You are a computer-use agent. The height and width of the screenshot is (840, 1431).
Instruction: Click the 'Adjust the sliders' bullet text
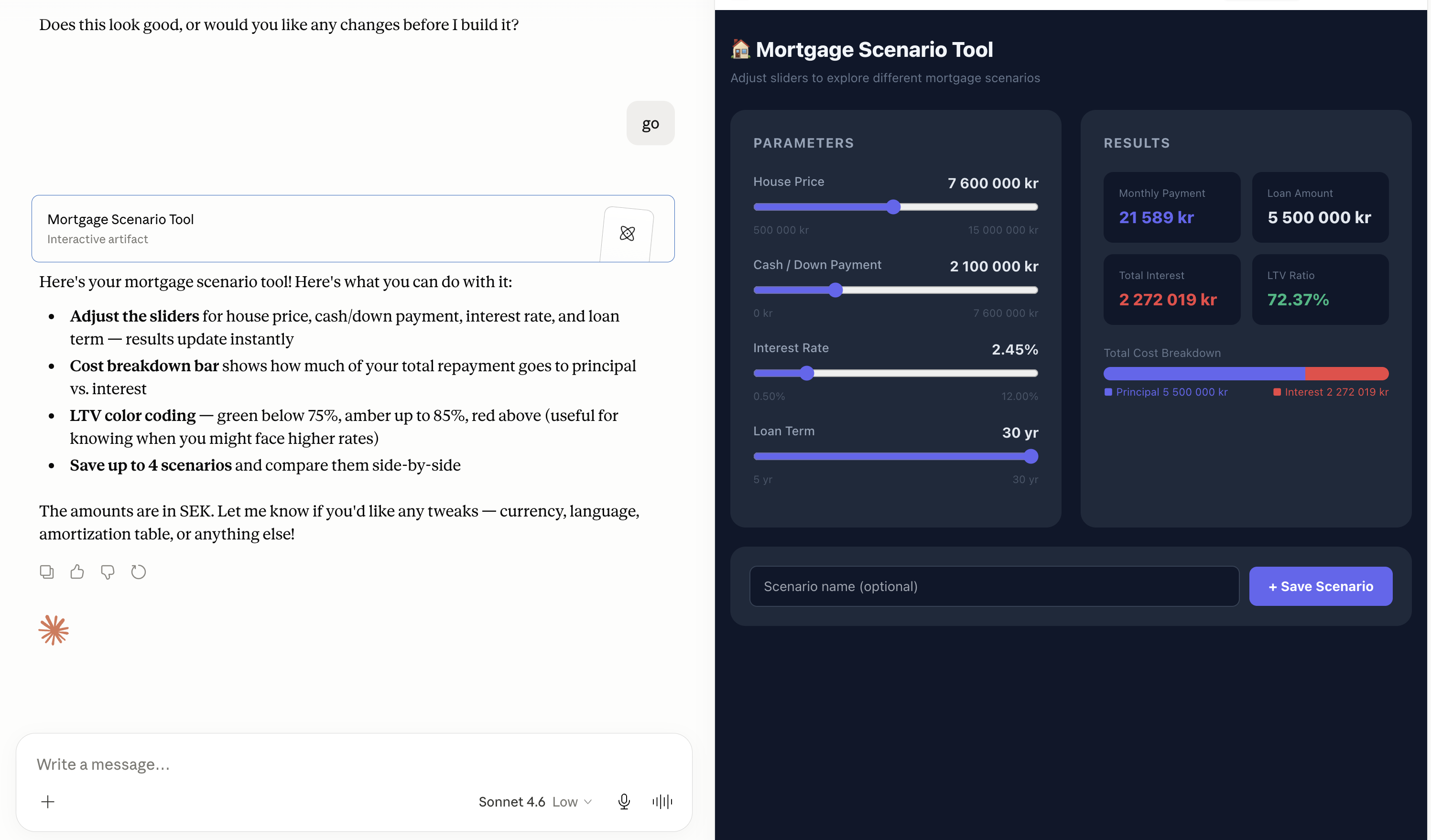[x=135, y=316]
